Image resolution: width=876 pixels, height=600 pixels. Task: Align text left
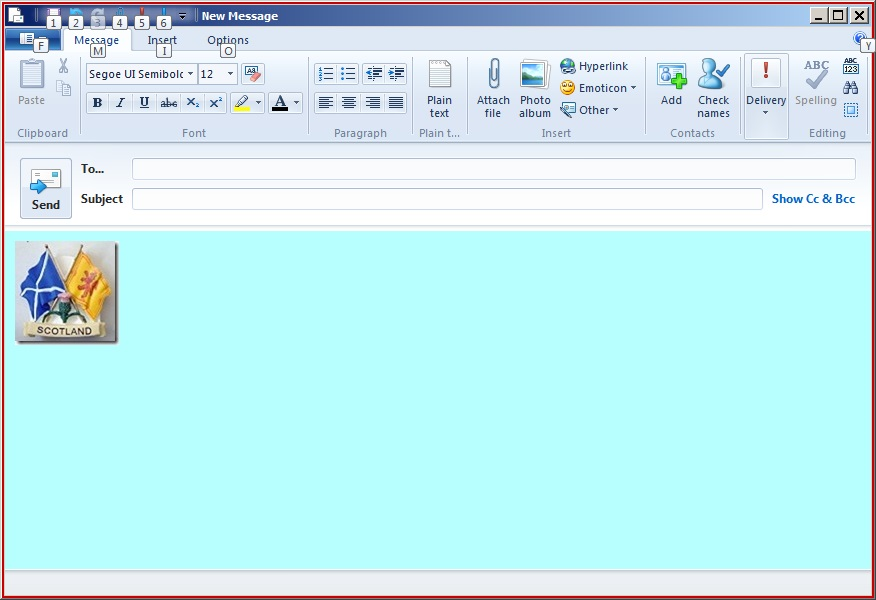[x=326, y=103]
